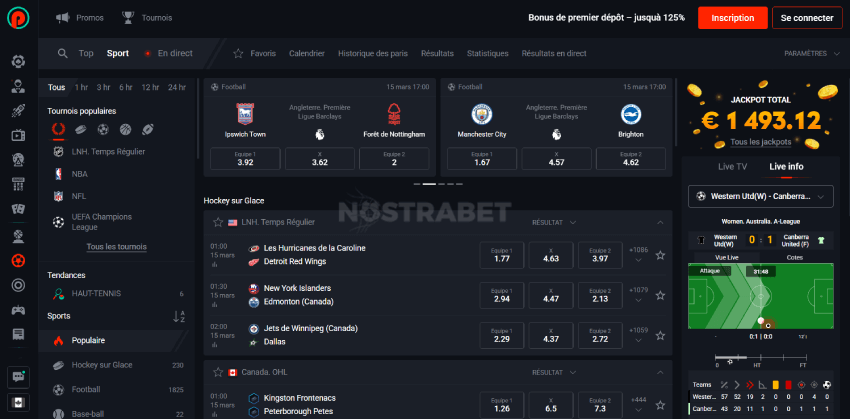
Task: Favorite the Kingston Frontenacs vs Peterborough match
Action: 660,404
